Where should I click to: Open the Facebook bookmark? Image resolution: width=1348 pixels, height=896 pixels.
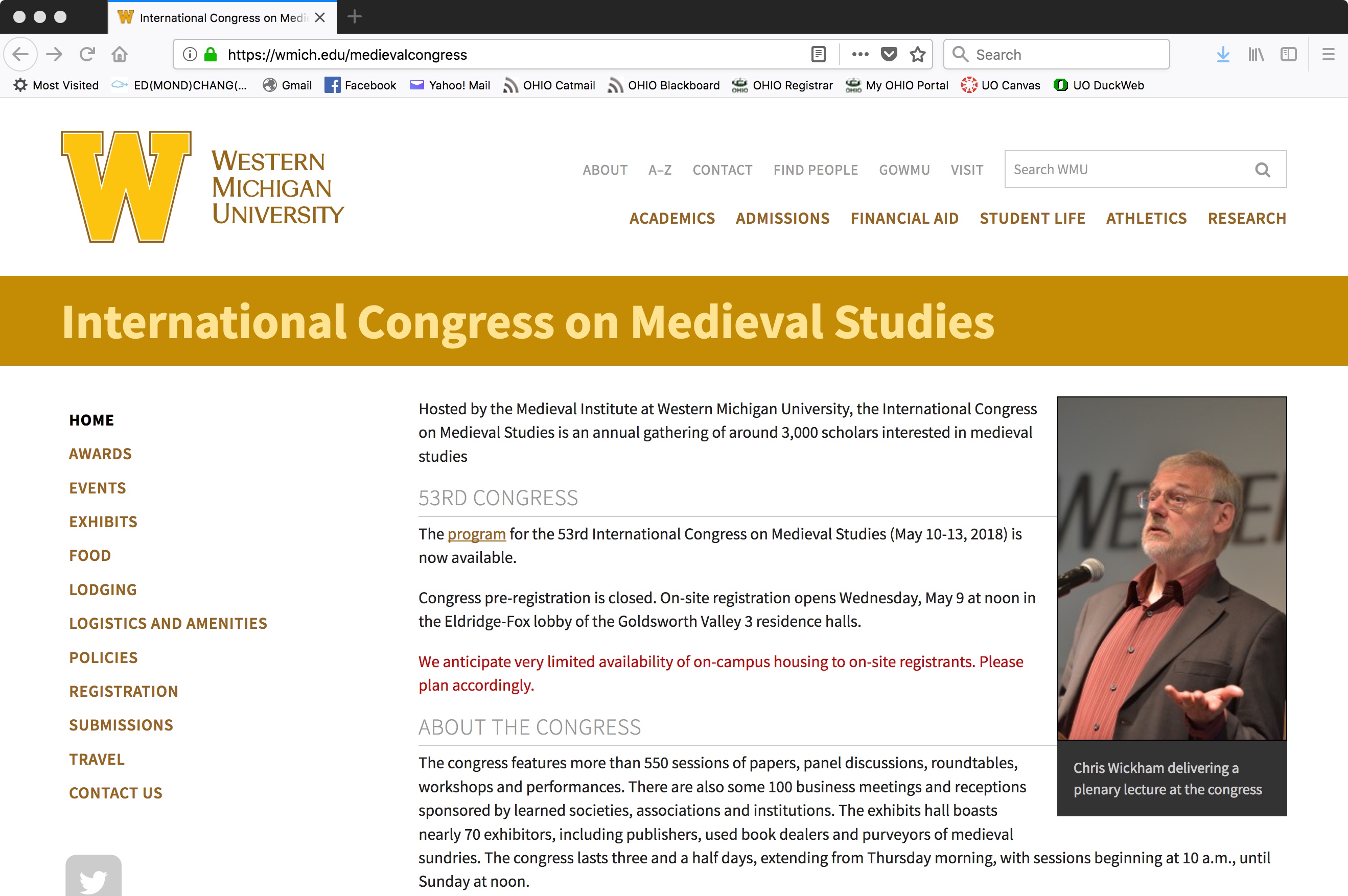[360, 85]
